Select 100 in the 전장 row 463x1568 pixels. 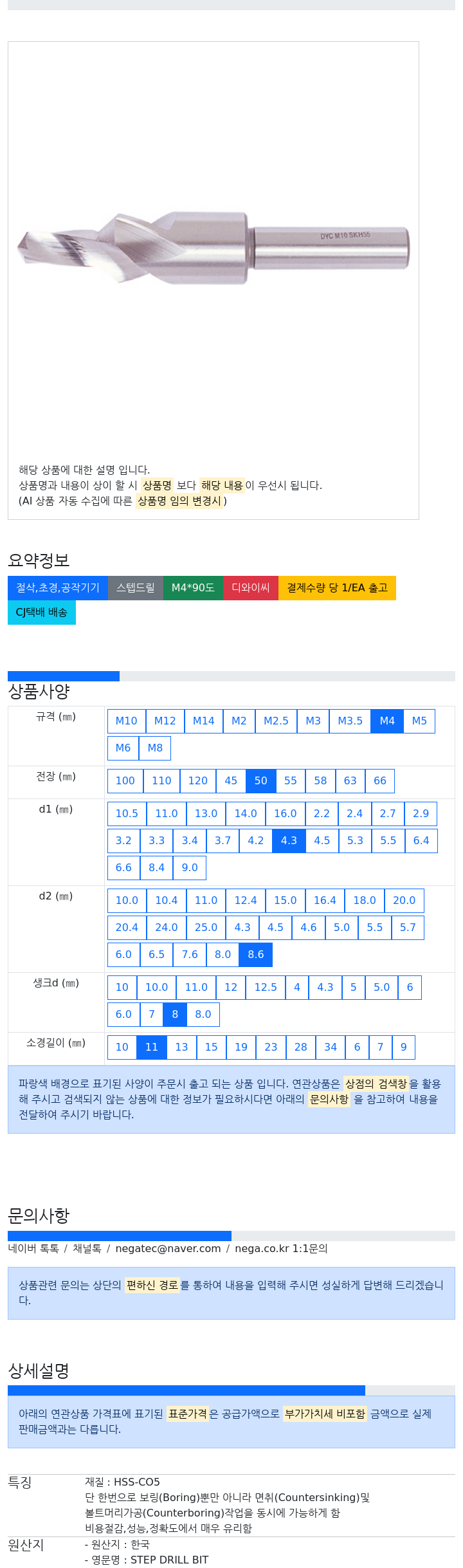(x=125, y=780)
